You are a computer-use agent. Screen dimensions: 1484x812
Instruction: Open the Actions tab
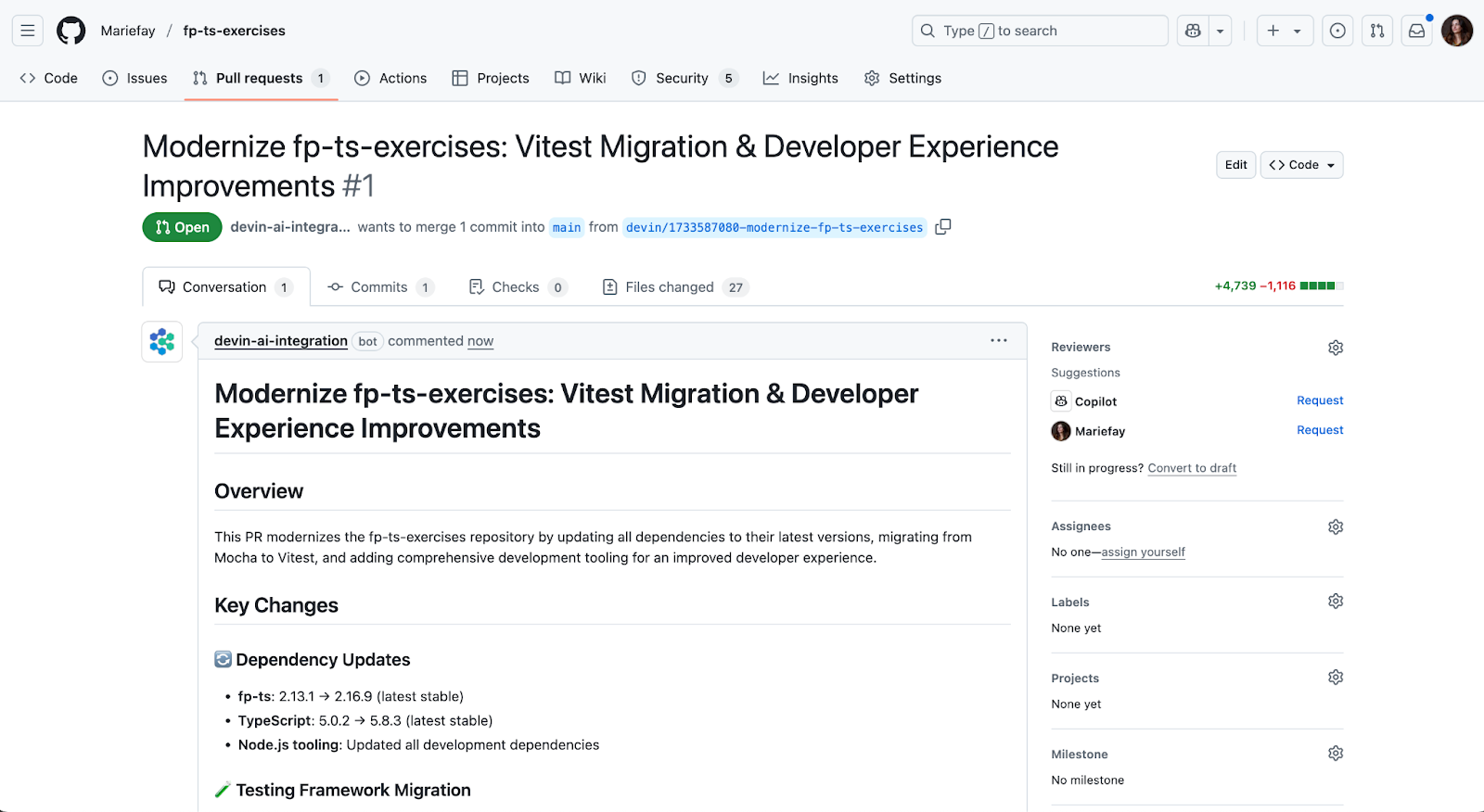click(390, 78)
